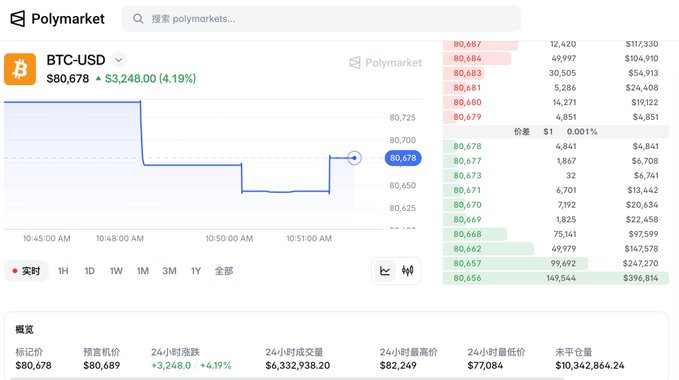The width and height of the screenshot is (679, 380).
Task: Click the orange Bitcoin icon
Action: tap(20, 69)
